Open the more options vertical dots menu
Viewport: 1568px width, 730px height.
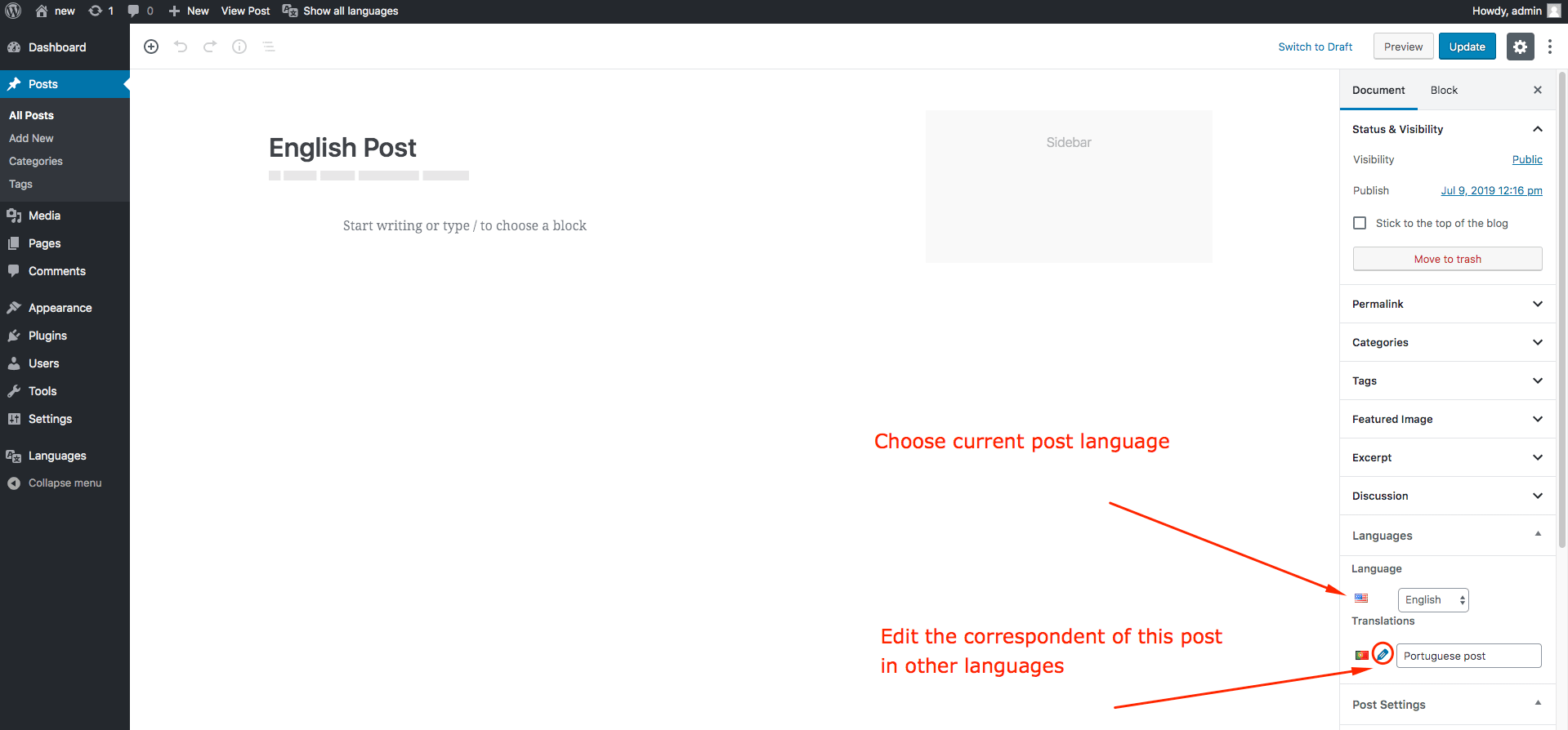tap(1550, 47)
